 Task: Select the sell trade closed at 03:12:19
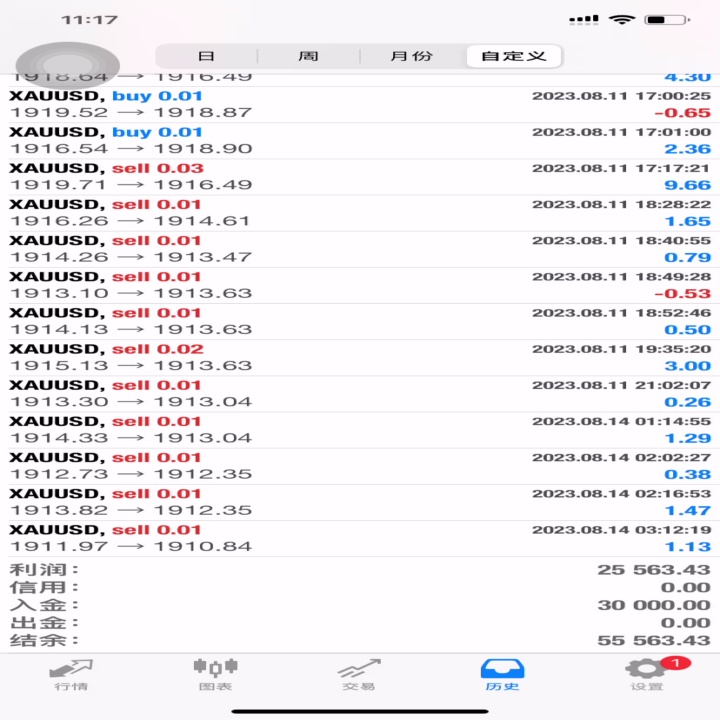coord(360,538)
